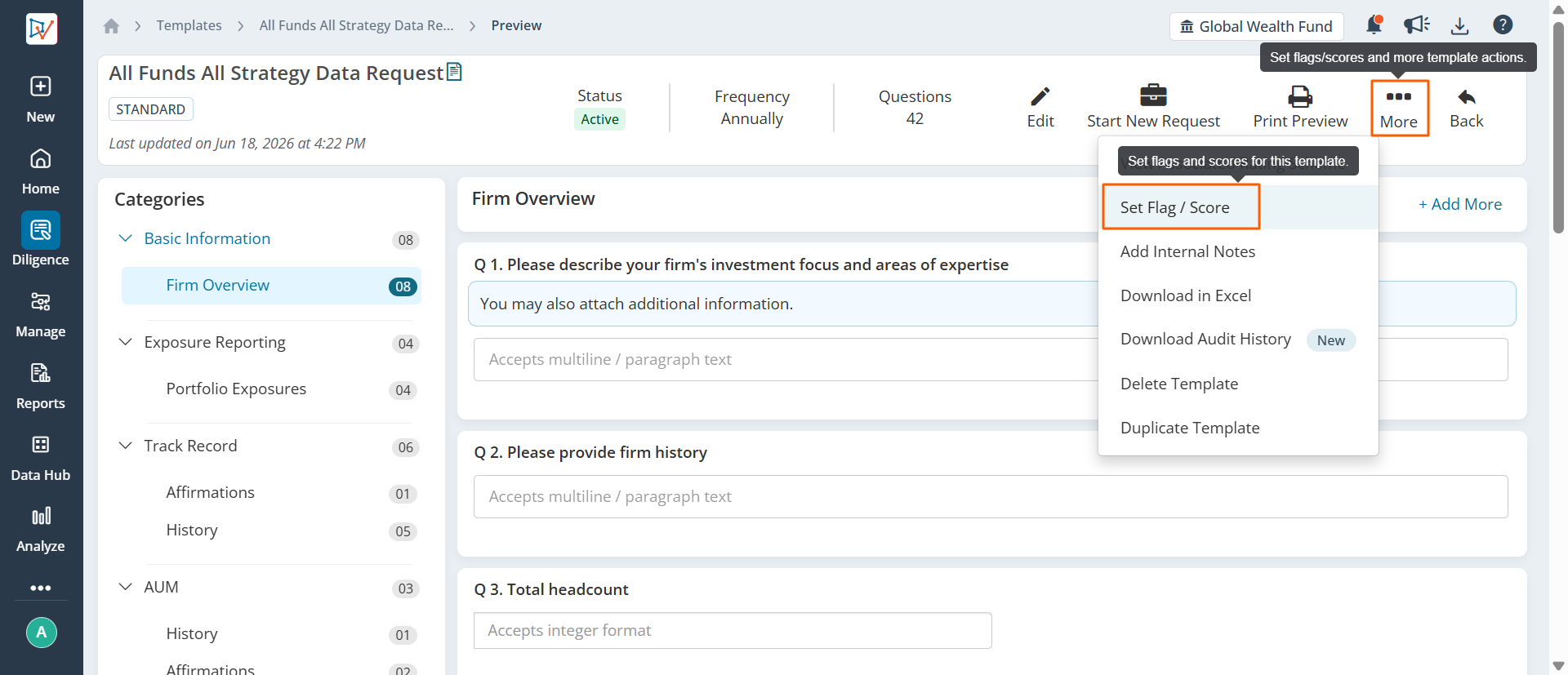
Task: Open All Funds All Strategy breadcrumb
Action: [356, 25]
